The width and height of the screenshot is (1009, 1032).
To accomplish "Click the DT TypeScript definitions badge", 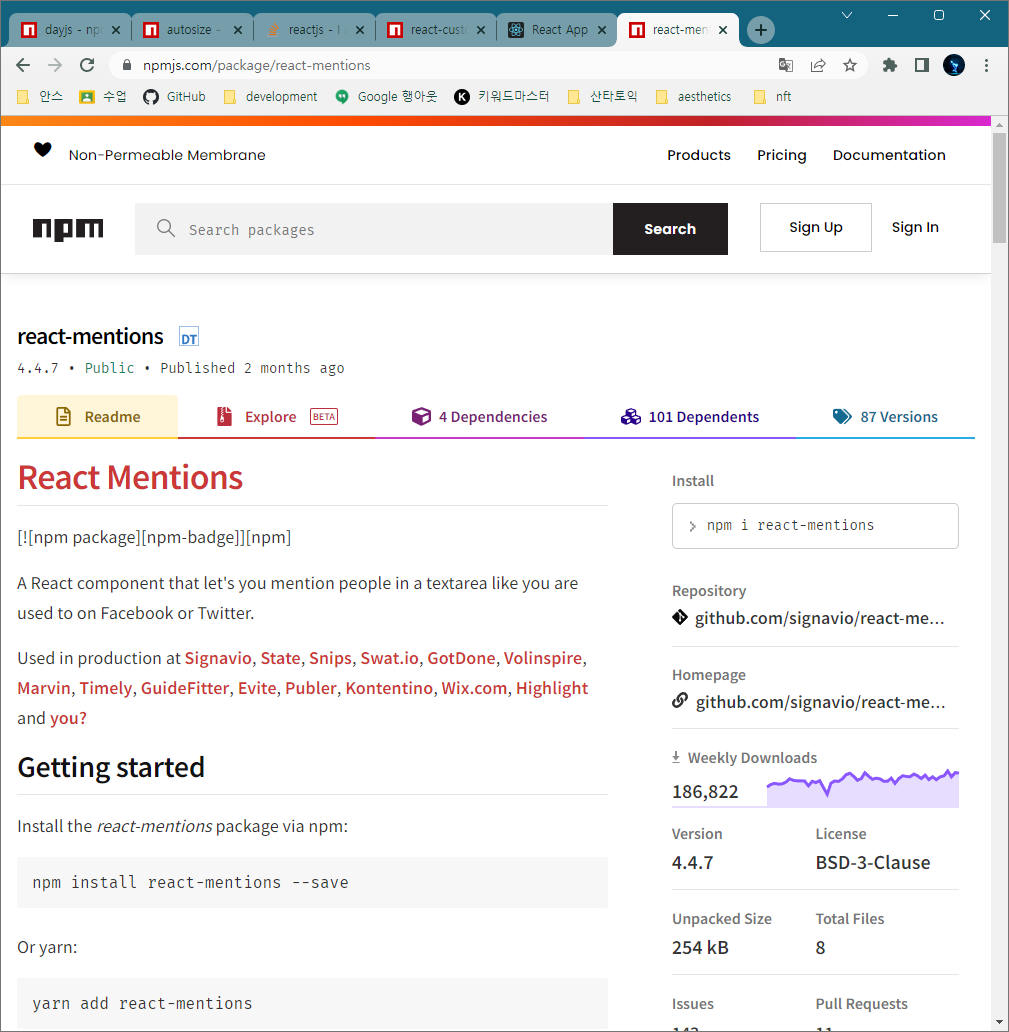I will pos(189,338).
